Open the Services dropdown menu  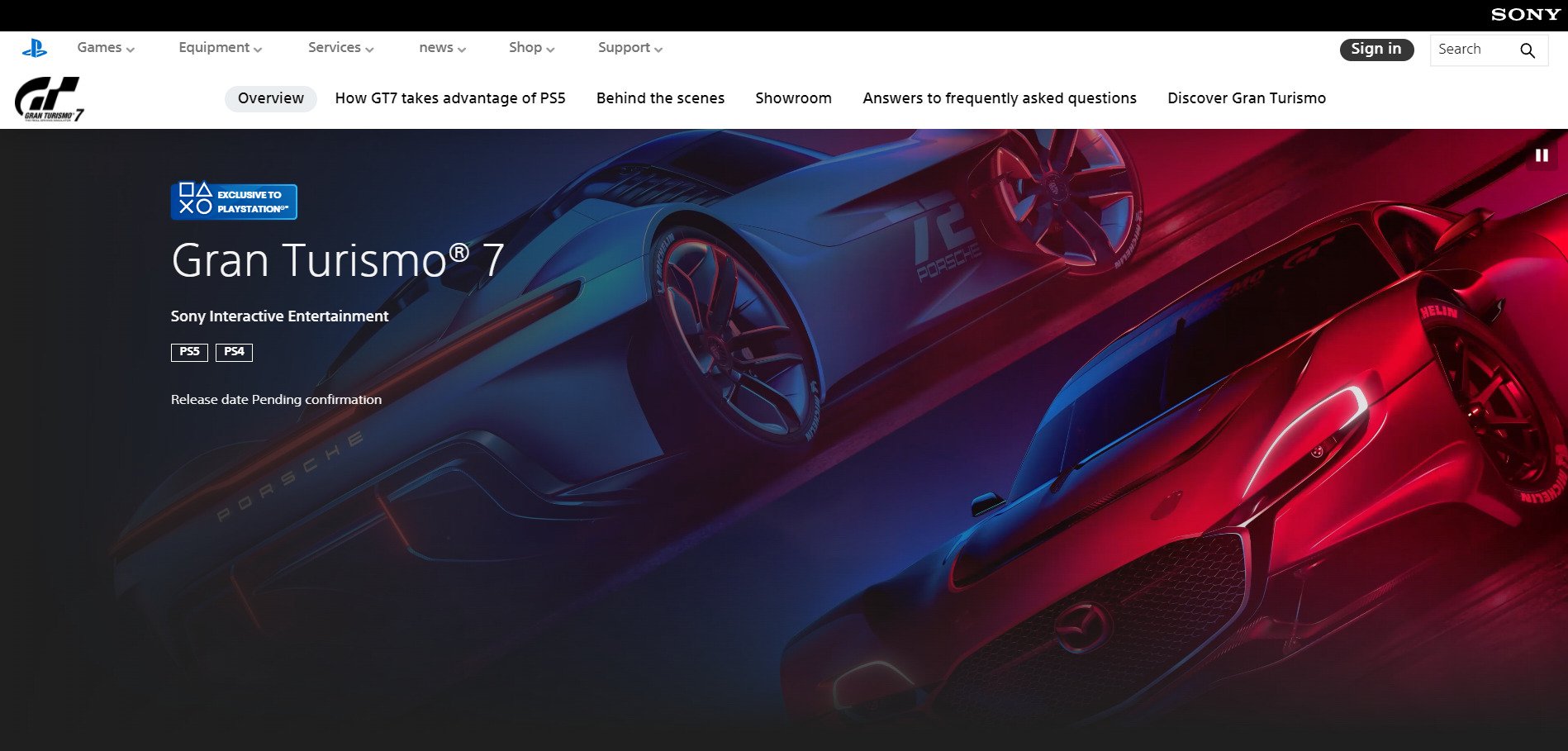(341, 48)
